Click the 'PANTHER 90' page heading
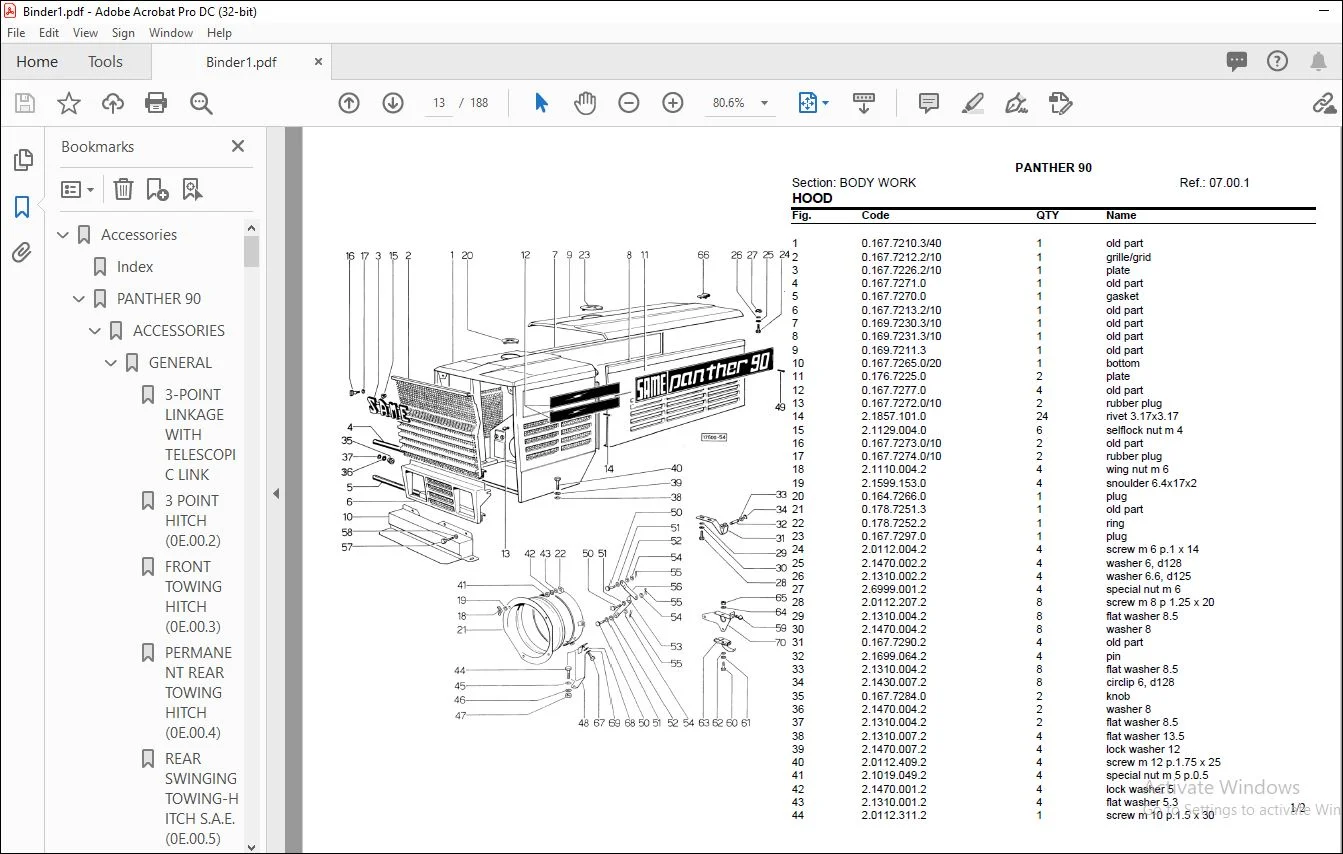The width and height of the screenshot is (1343, 854). (x=1053, y=168)
